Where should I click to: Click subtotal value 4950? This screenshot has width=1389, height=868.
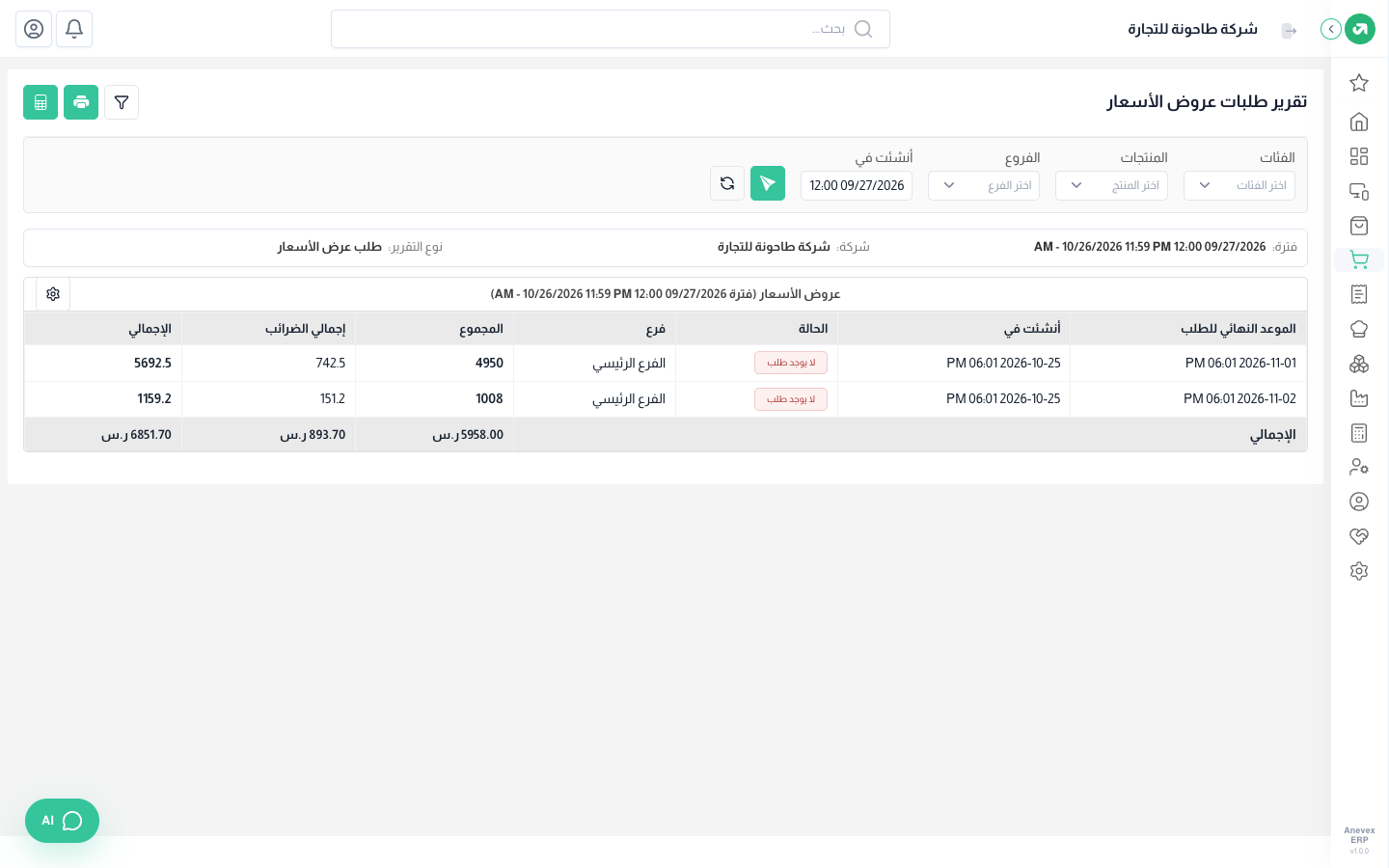point(489,363)
